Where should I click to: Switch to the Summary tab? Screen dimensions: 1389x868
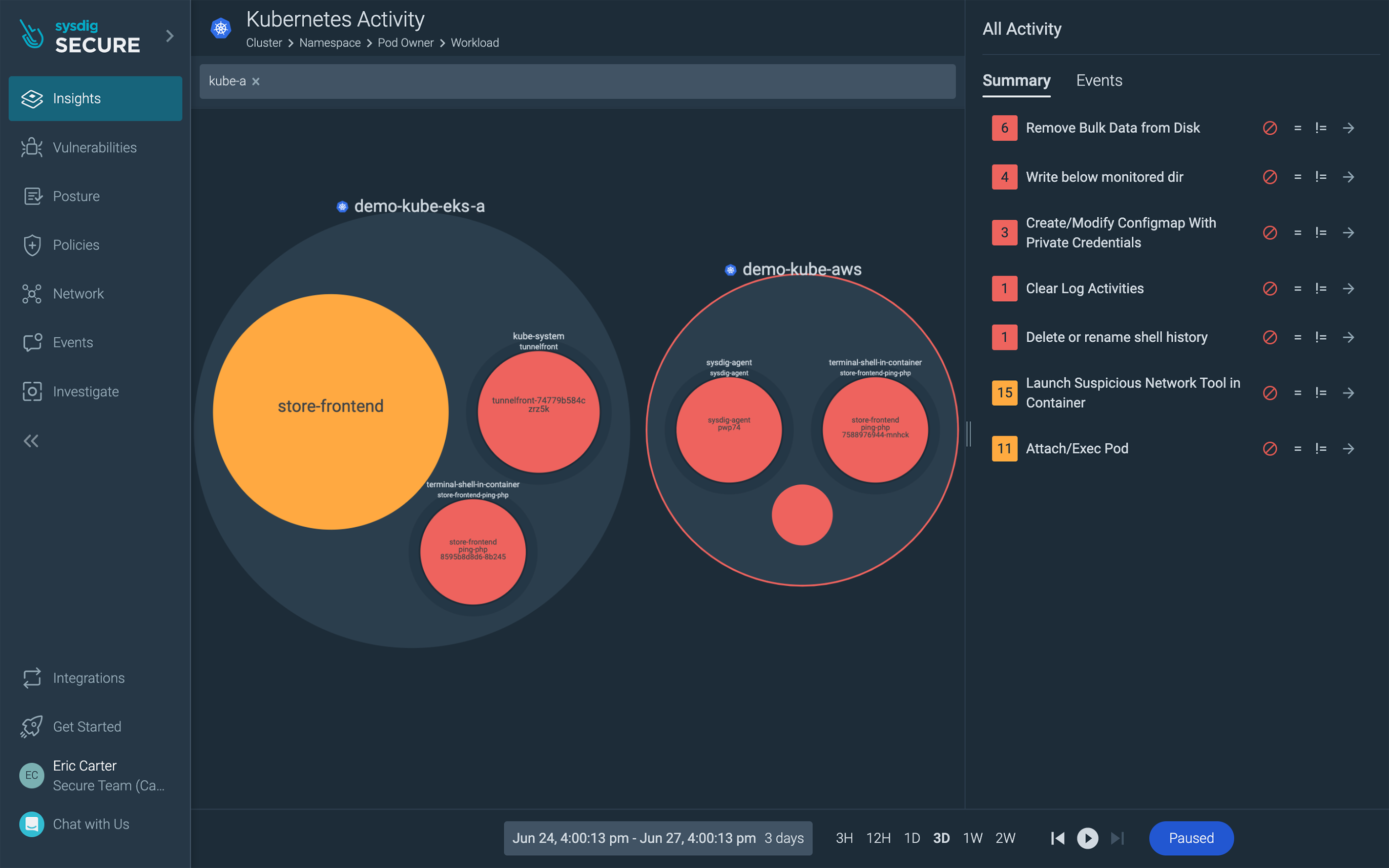pos(1016,81)
